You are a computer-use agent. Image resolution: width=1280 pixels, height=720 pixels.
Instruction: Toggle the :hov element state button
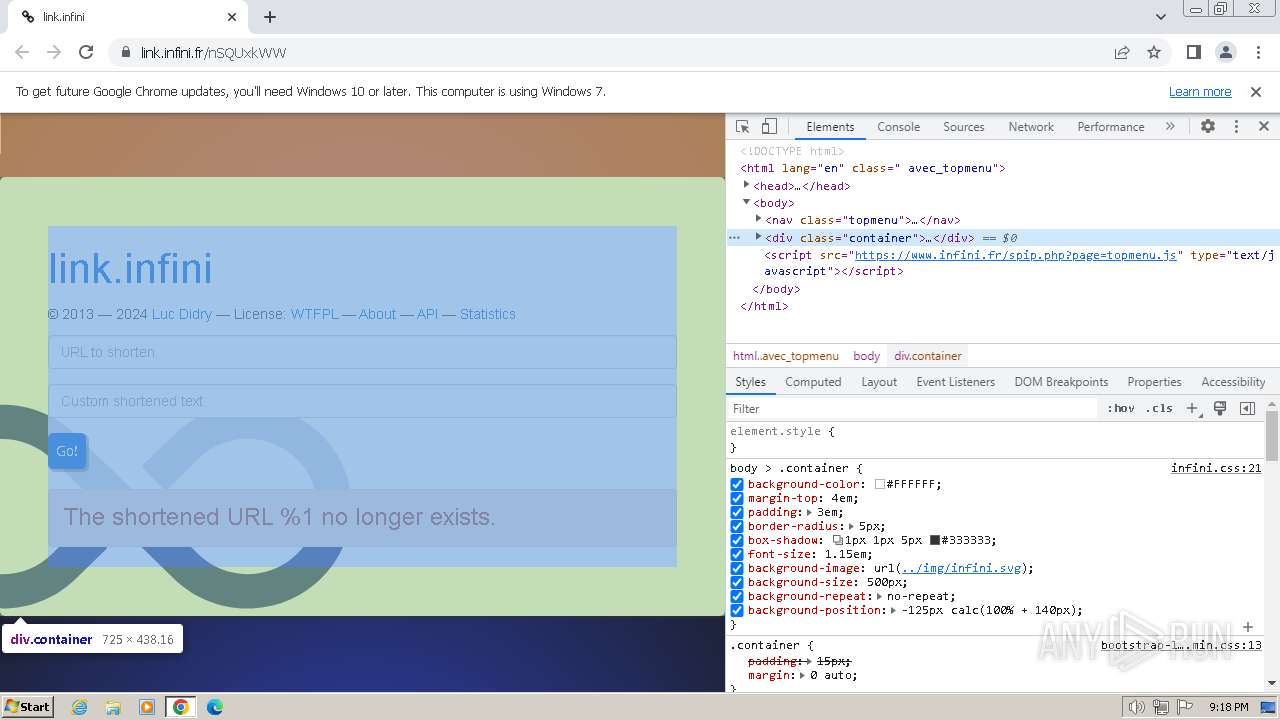(x=1121, y=408)
